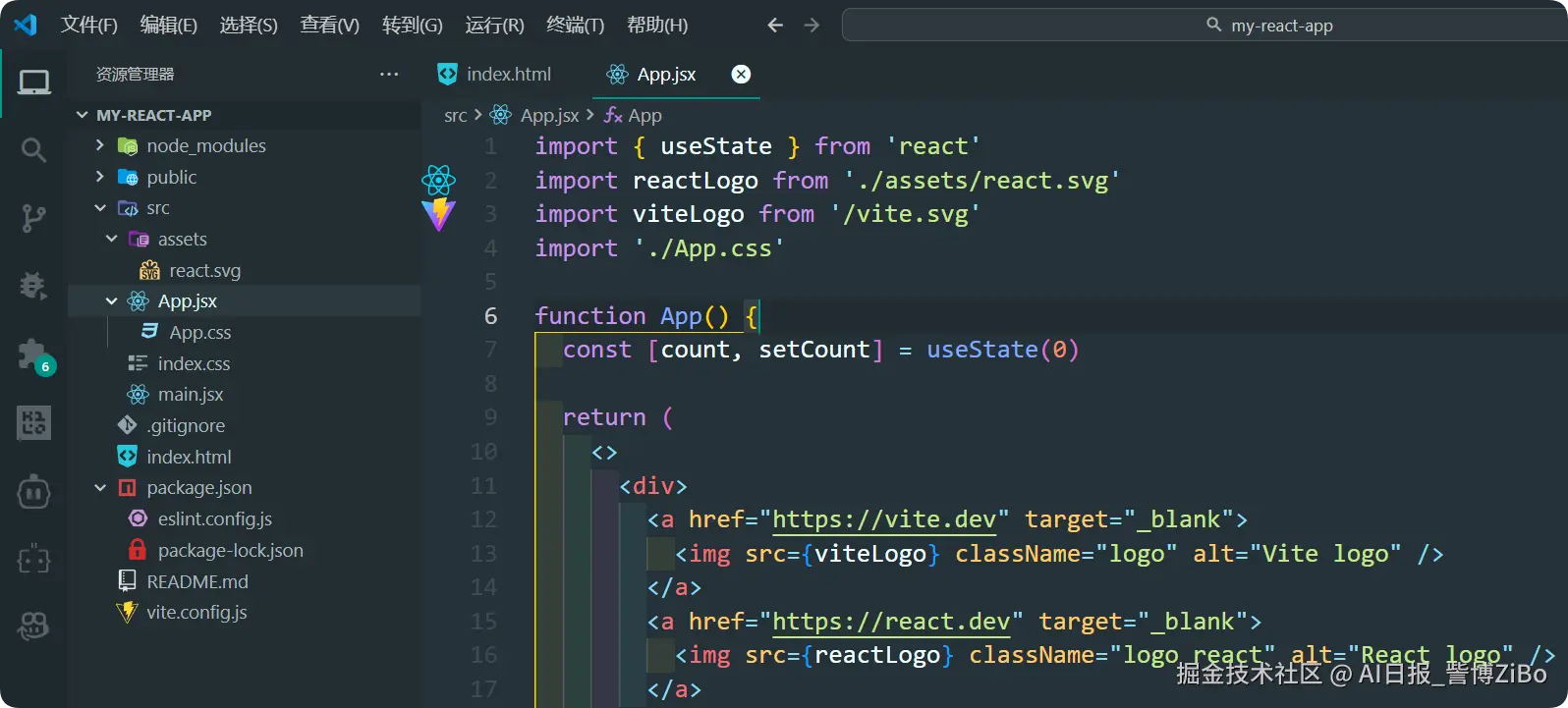Click the rounded robot-head activity bar icon

click(x=34, y=492)
